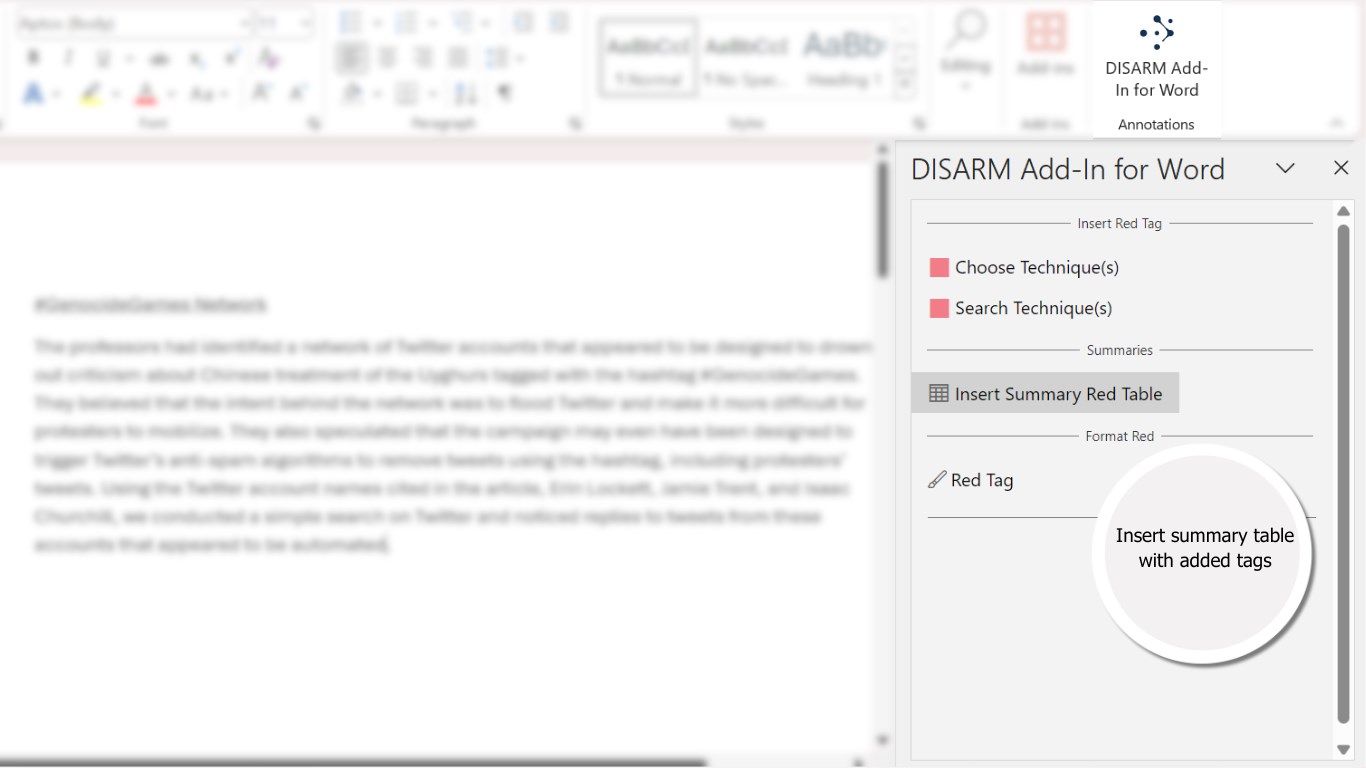This screenshot has width=1366, height=768.
Task: Click Choose Technique(s) in the task pane
Action: [x=1024, y=267]
